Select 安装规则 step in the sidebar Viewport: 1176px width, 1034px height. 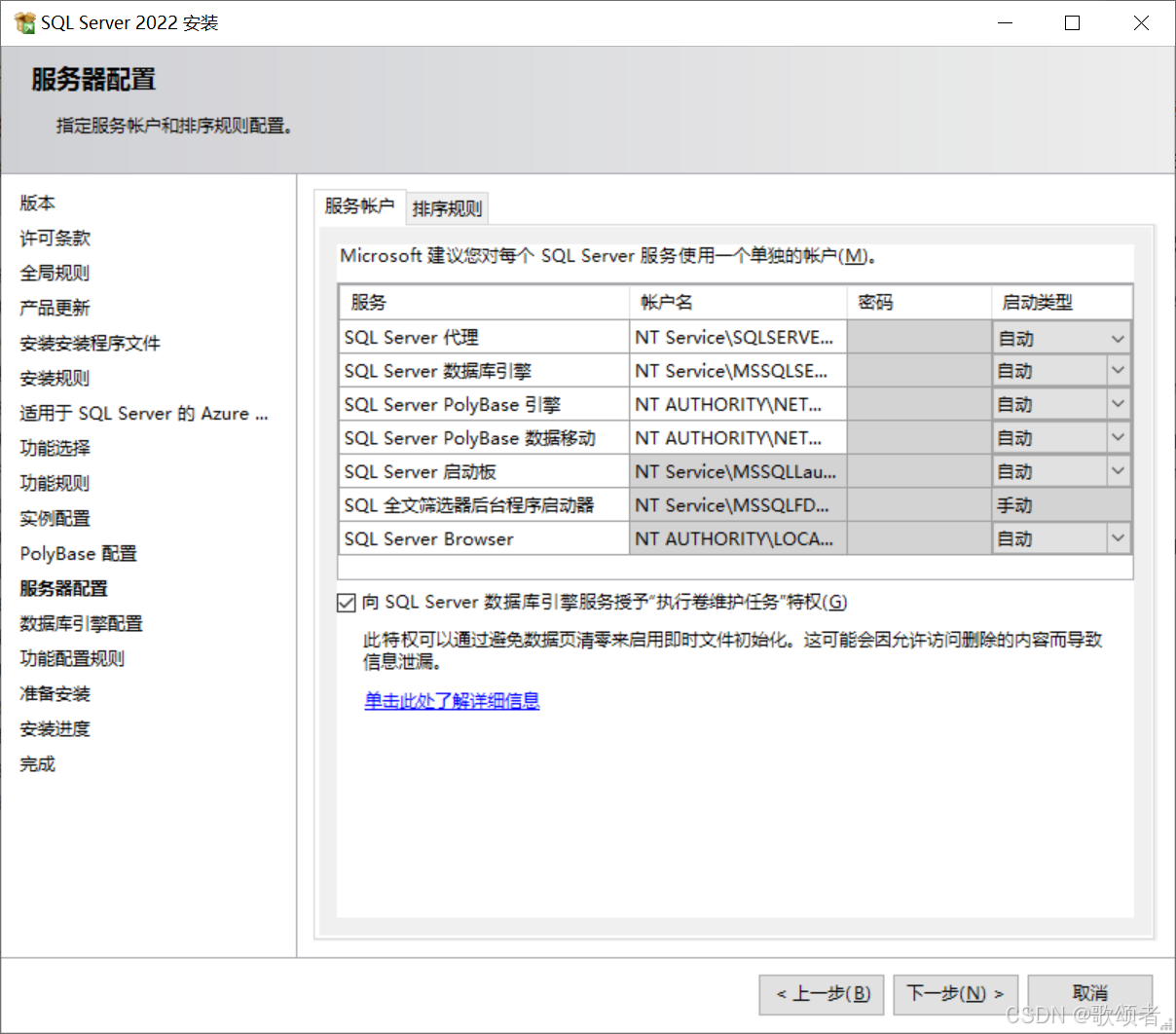click(x=55, y=379)
